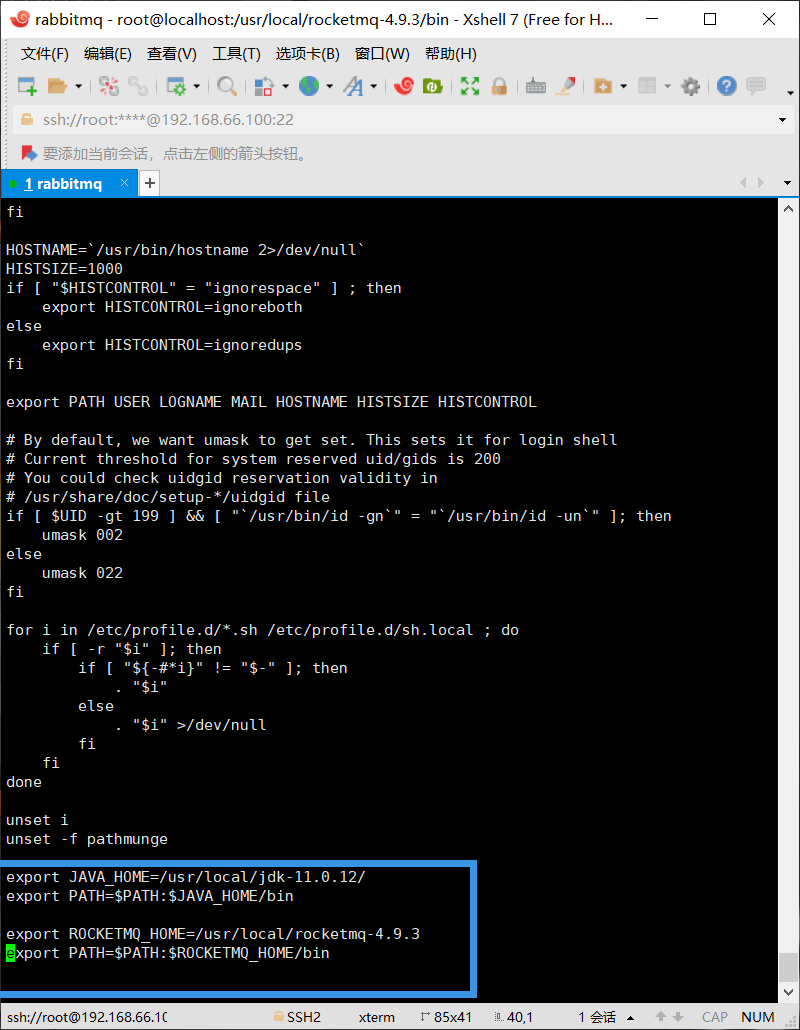The height and width of the screenshot is (1030, 800).
Task: Expand the Properties dropdown arrow
Action: (196, 86)
